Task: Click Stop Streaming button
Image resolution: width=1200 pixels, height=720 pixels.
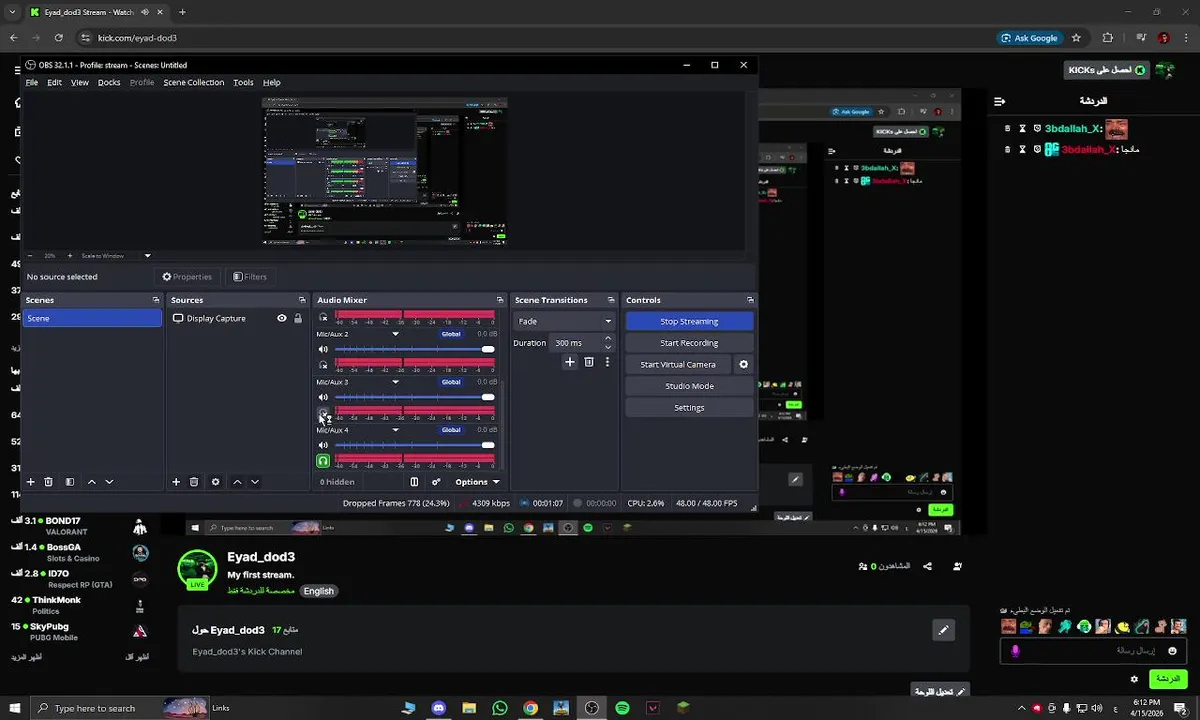Action: 689,321
